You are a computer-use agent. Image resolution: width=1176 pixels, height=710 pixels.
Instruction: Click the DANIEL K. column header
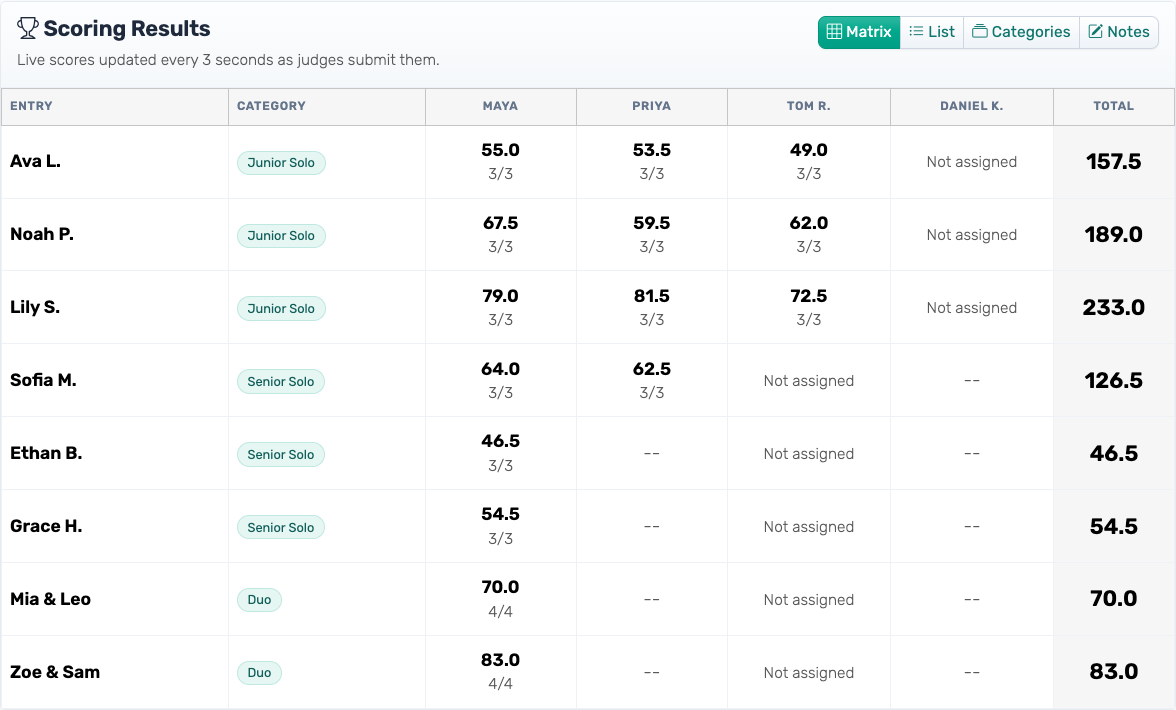click(971, 106)
